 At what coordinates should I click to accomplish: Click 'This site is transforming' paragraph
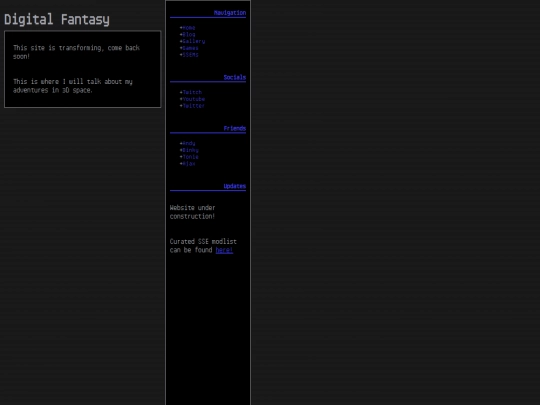[76, 52]
